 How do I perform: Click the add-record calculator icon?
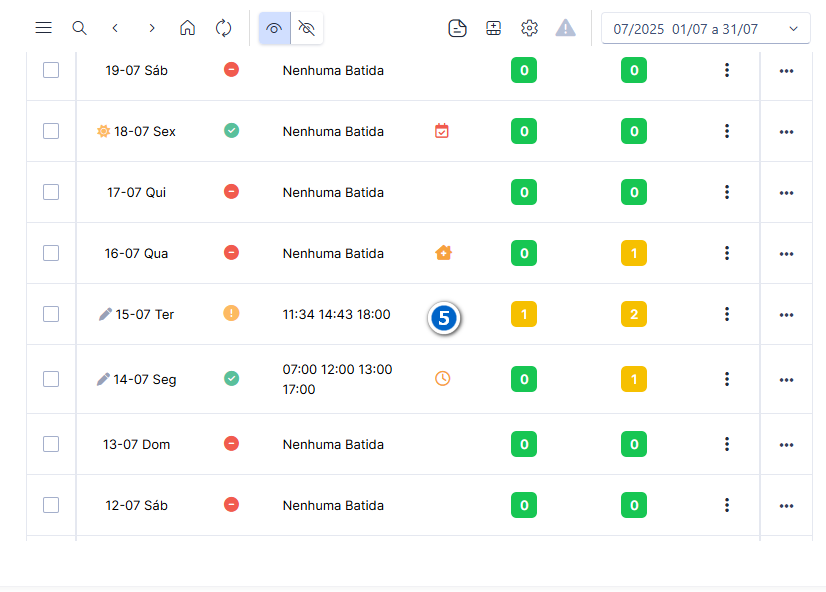point(493,28)
